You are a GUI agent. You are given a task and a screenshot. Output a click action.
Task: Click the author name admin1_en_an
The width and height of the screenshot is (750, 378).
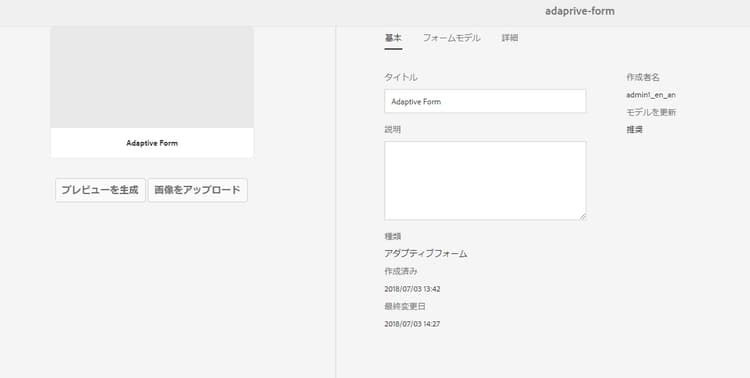click(x=651, y=95)
